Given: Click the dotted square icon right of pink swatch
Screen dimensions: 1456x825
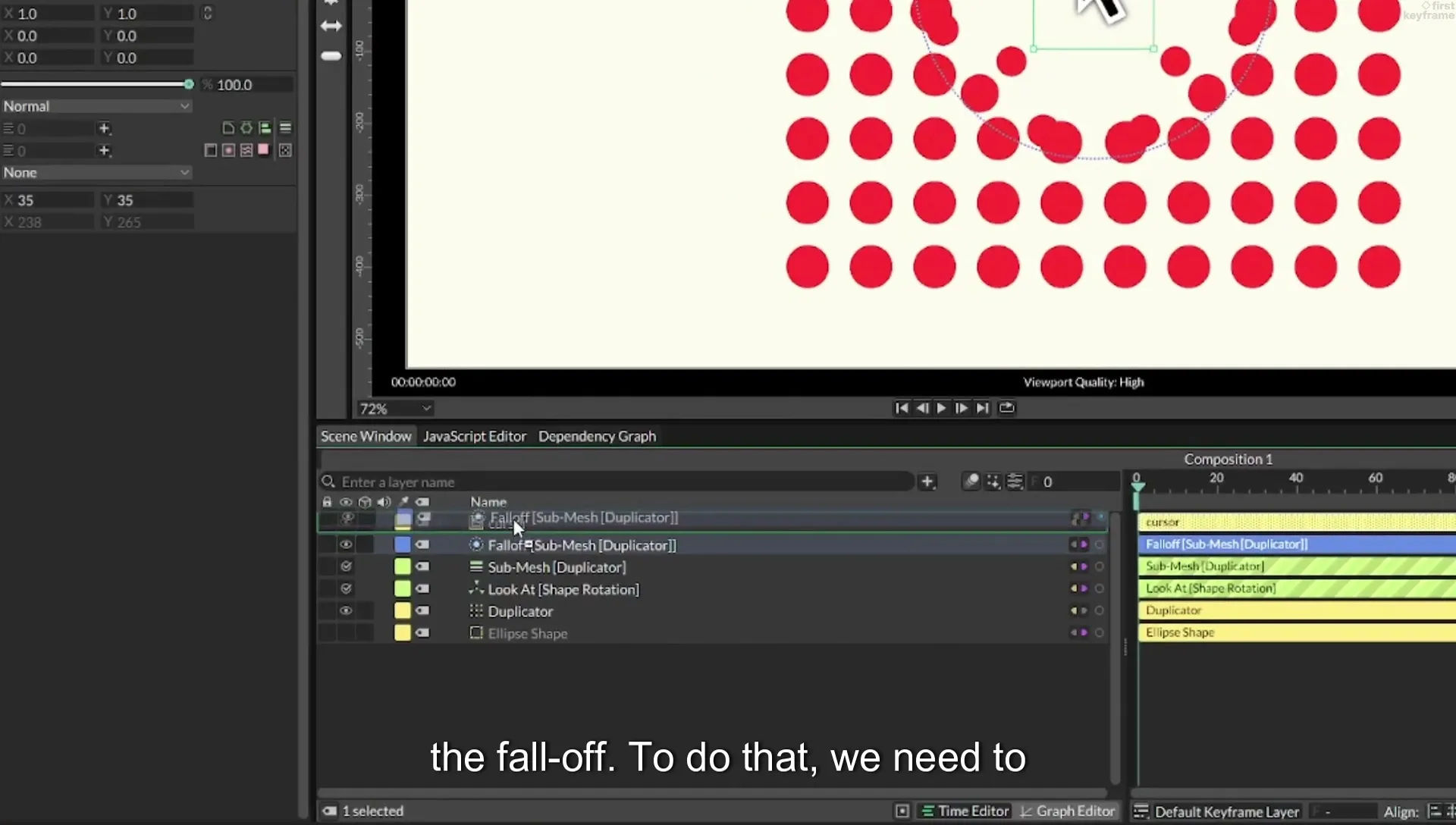Looking at the screenshot, I should pyautogui.click(x=285, y=150).
